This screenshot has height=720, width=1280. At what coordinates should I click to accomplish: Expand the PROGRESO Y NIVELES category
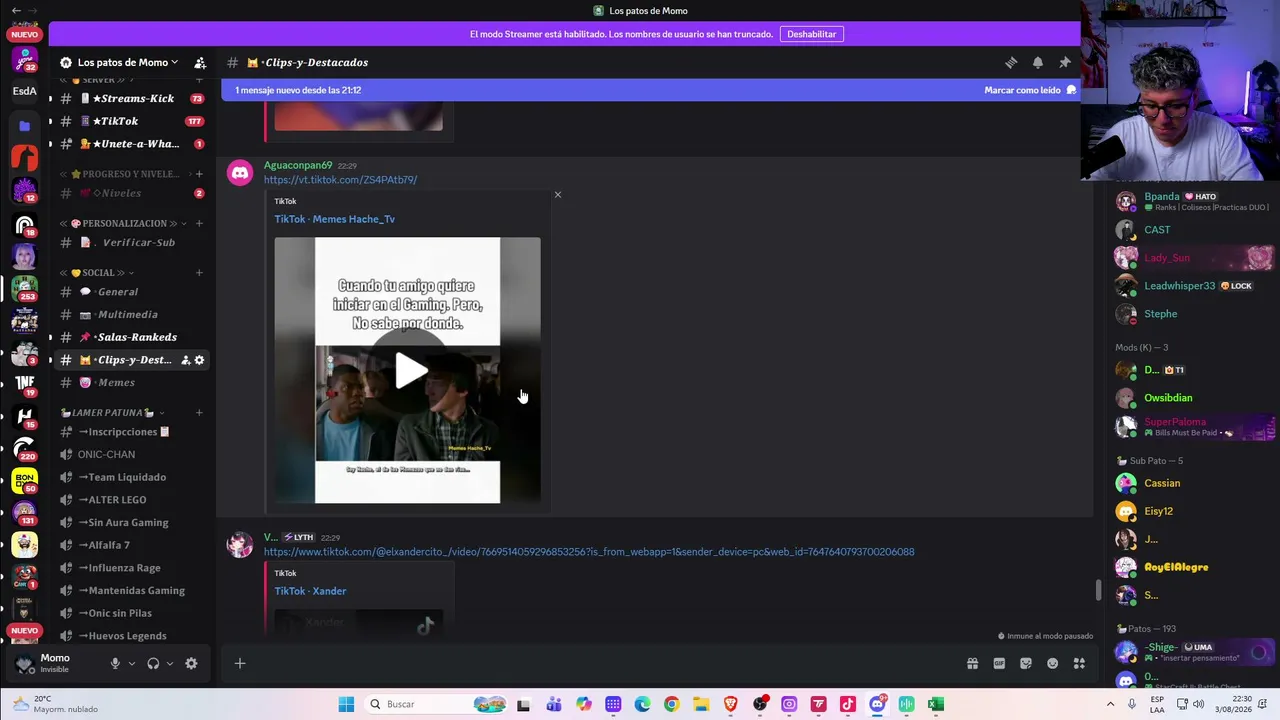click(x=124, y=174)
